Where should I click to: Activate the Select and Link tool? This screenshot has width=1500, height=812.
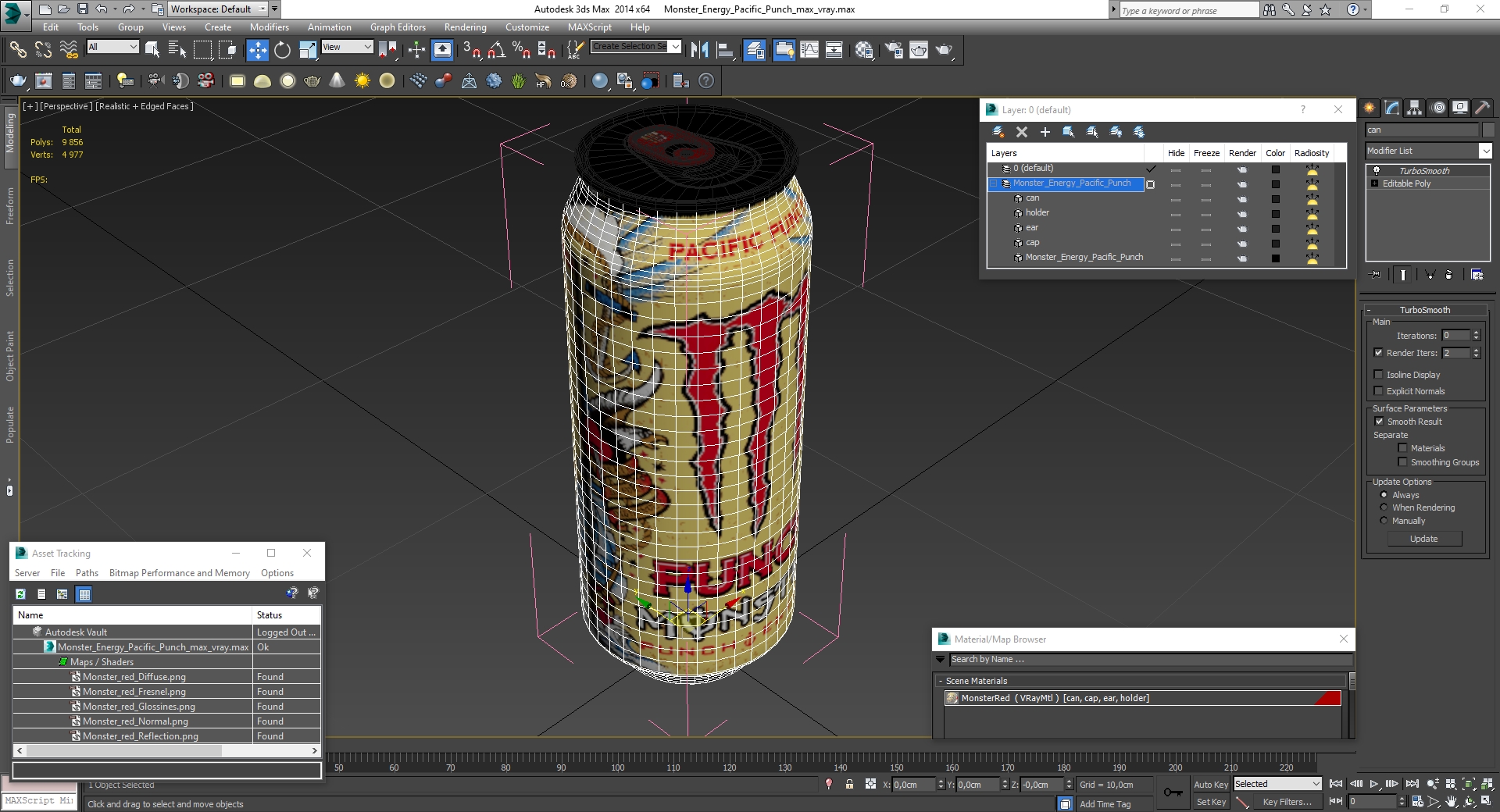click(x=17, y=50)
